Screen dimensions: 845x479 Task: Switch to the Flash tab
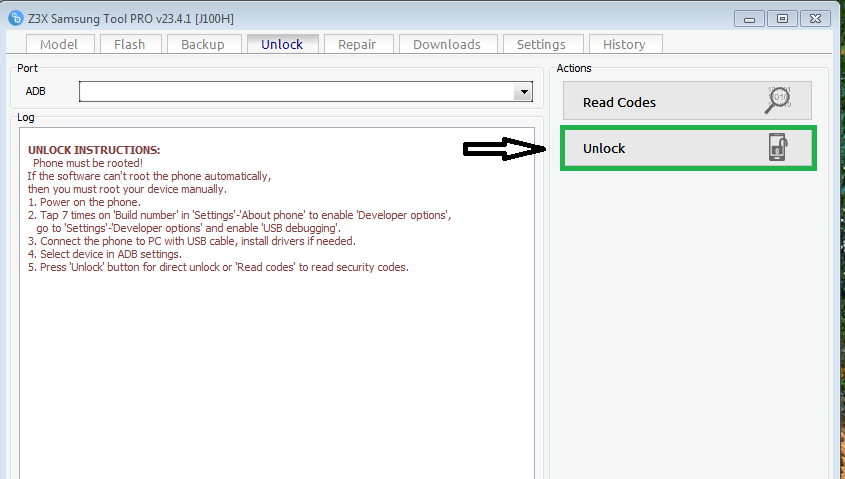tap(130, 44)
